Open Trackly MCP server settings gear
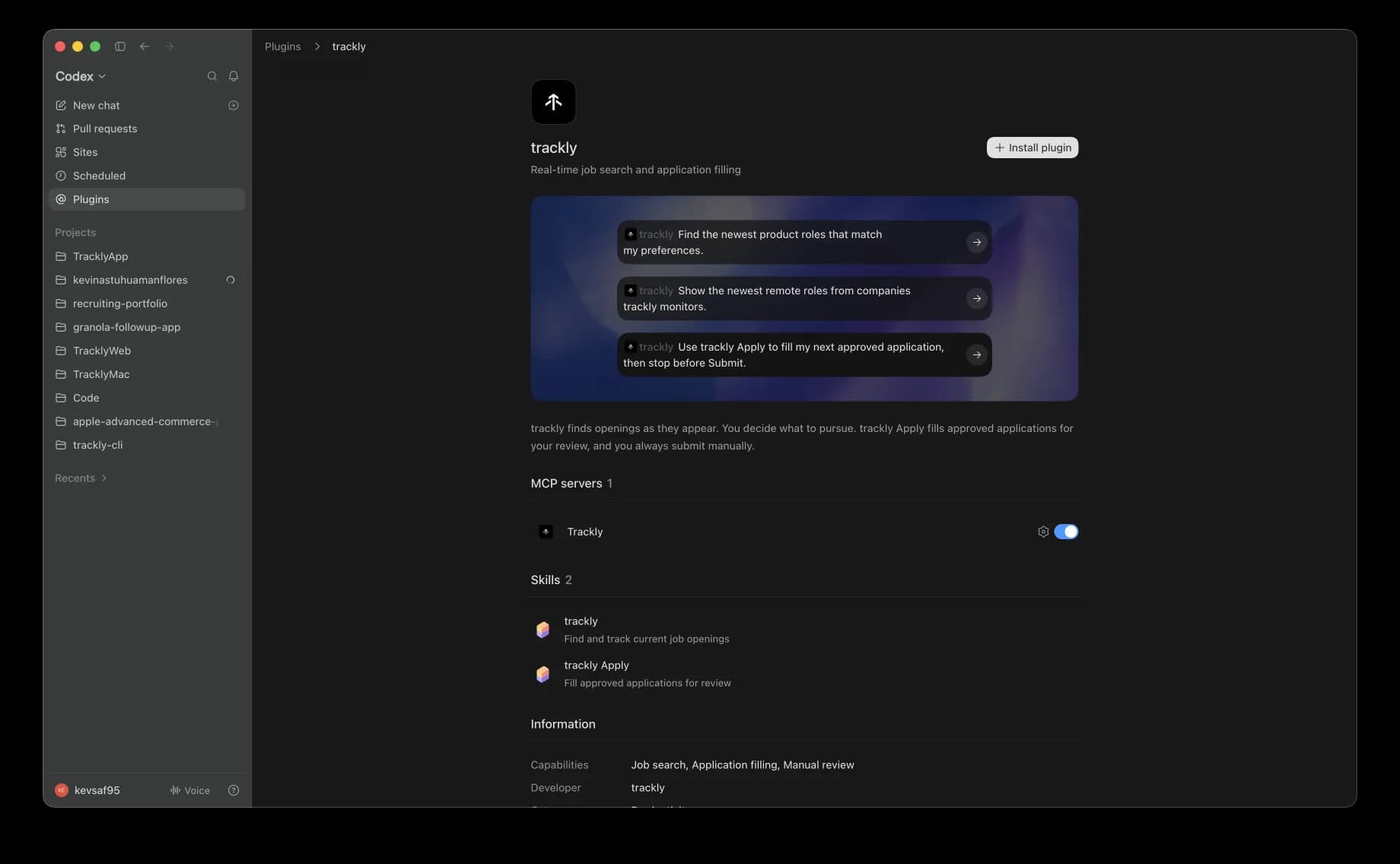This screenshot has width=1400, height=864. pyautogui.click(x=1043, y=532)
